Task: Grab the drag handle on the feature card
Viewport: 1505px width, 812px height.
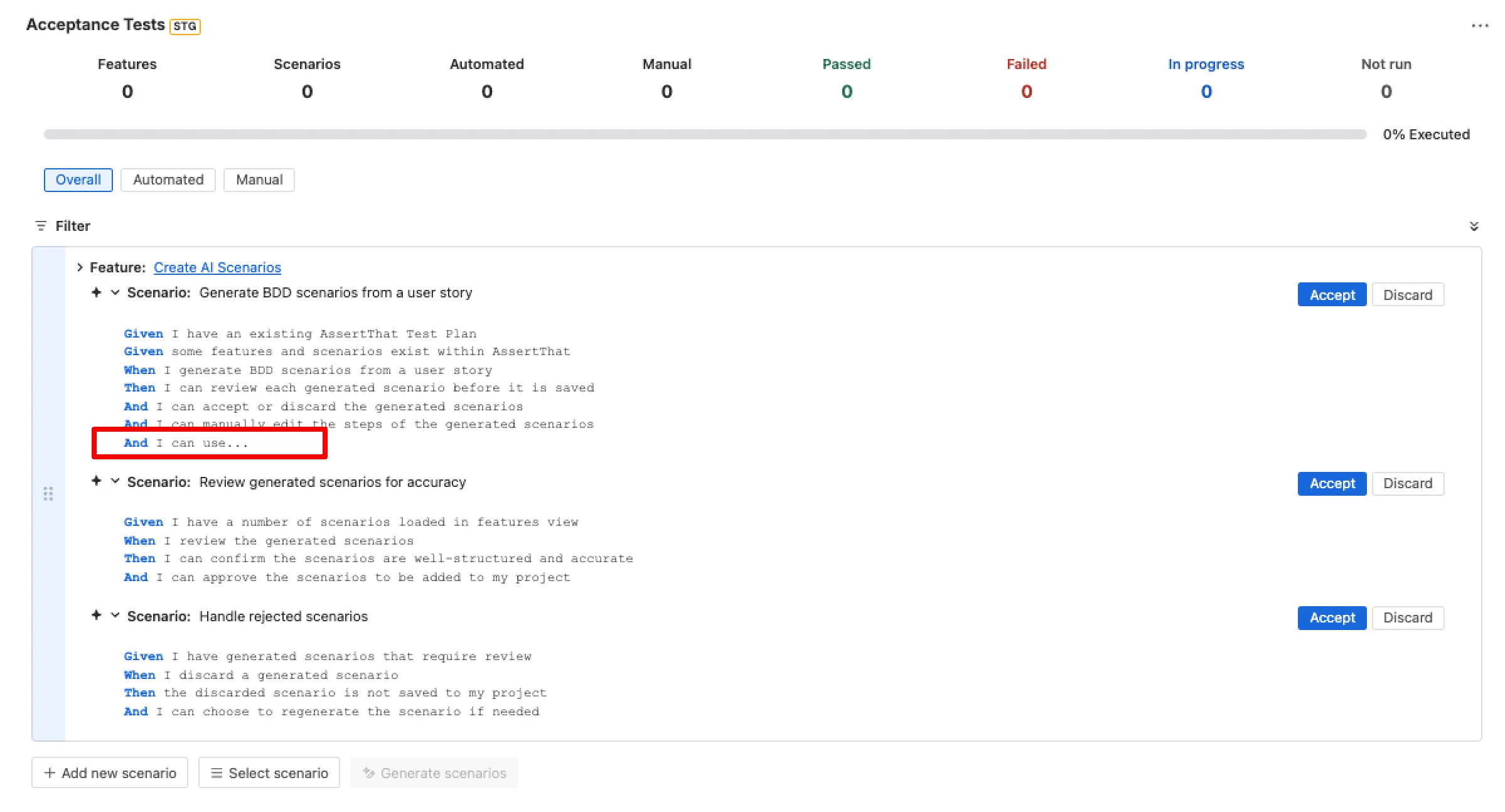Action: [48, 494]
